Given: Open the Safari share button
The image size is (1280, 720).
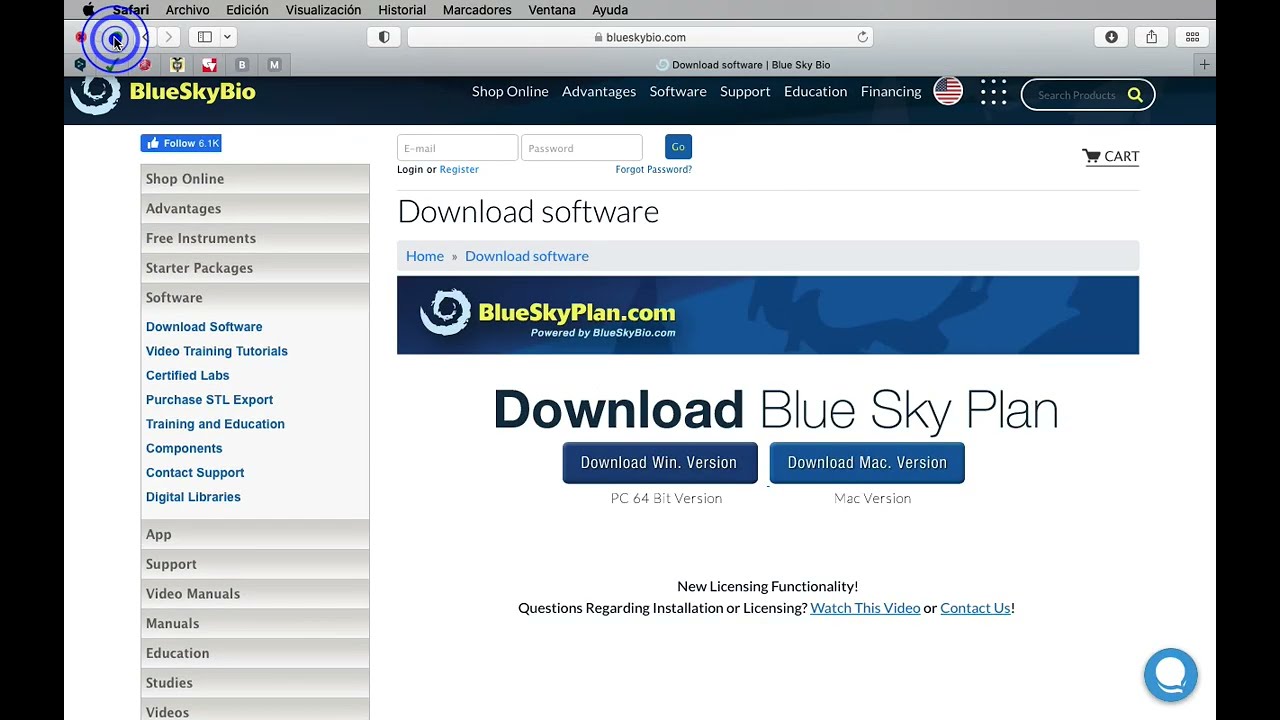Looking at the screenshot, I should coord(1152,37).
